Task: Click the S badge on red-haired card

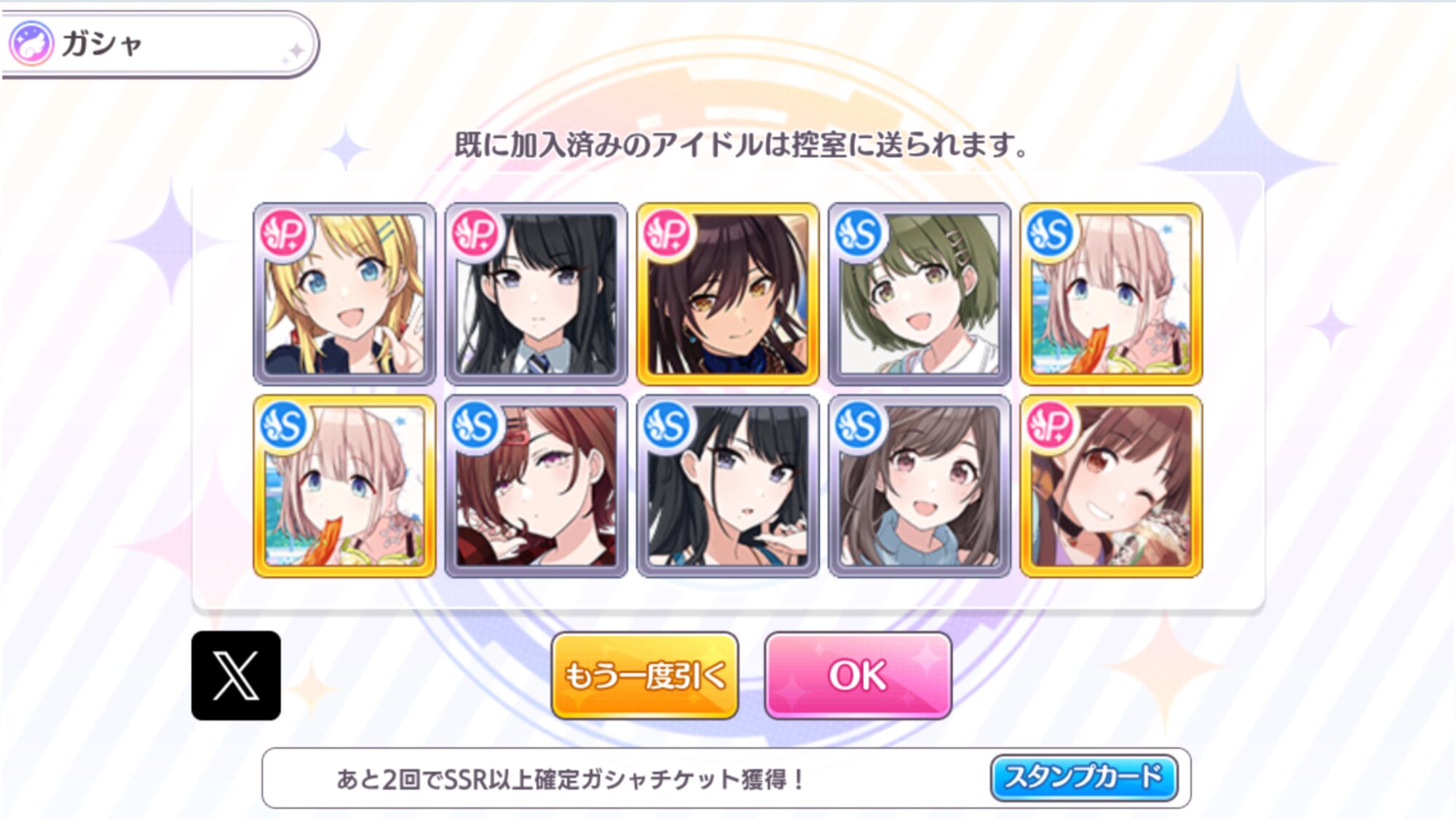Action: [475, 426]
